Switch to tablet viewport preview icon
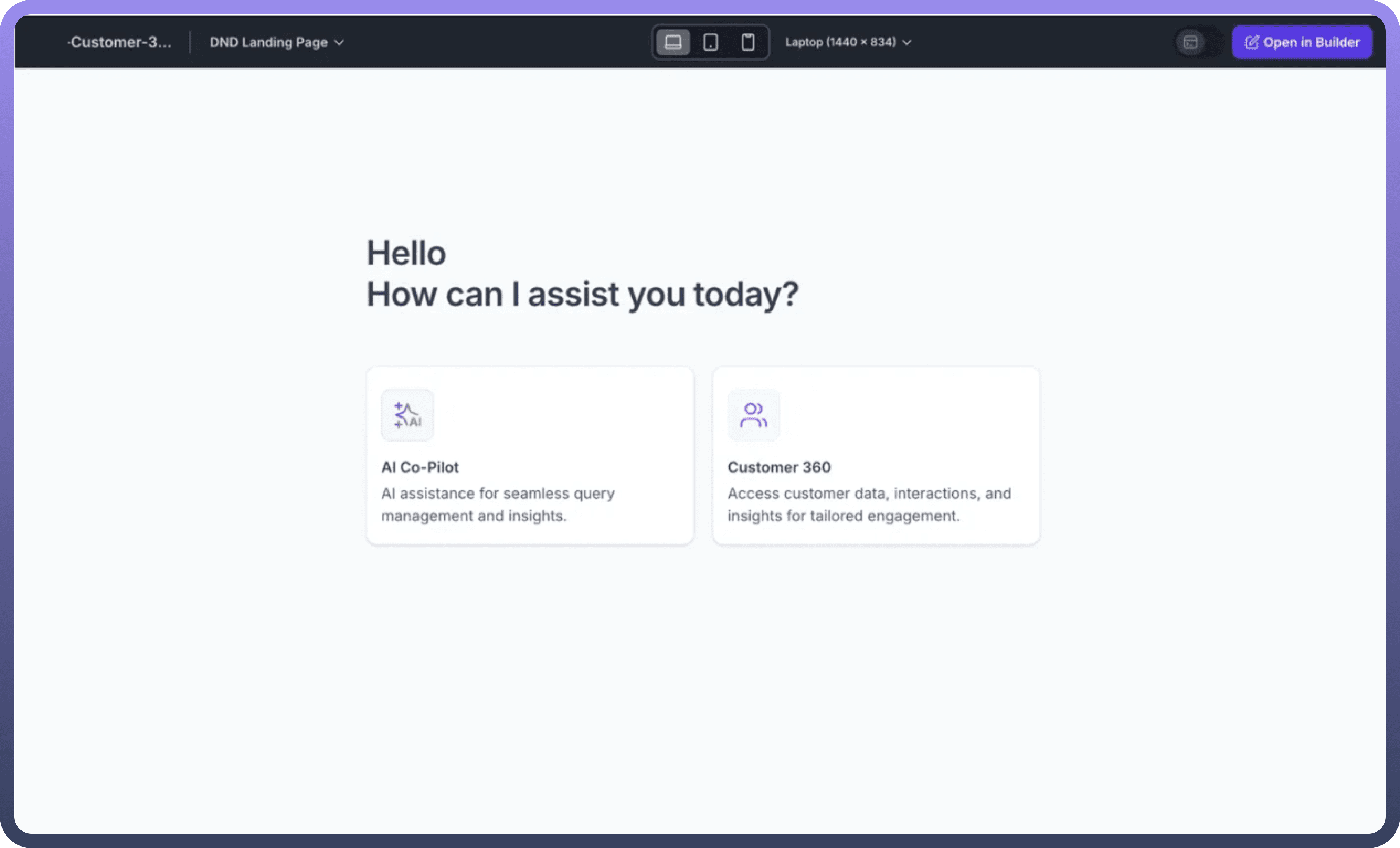 point(710,42)
